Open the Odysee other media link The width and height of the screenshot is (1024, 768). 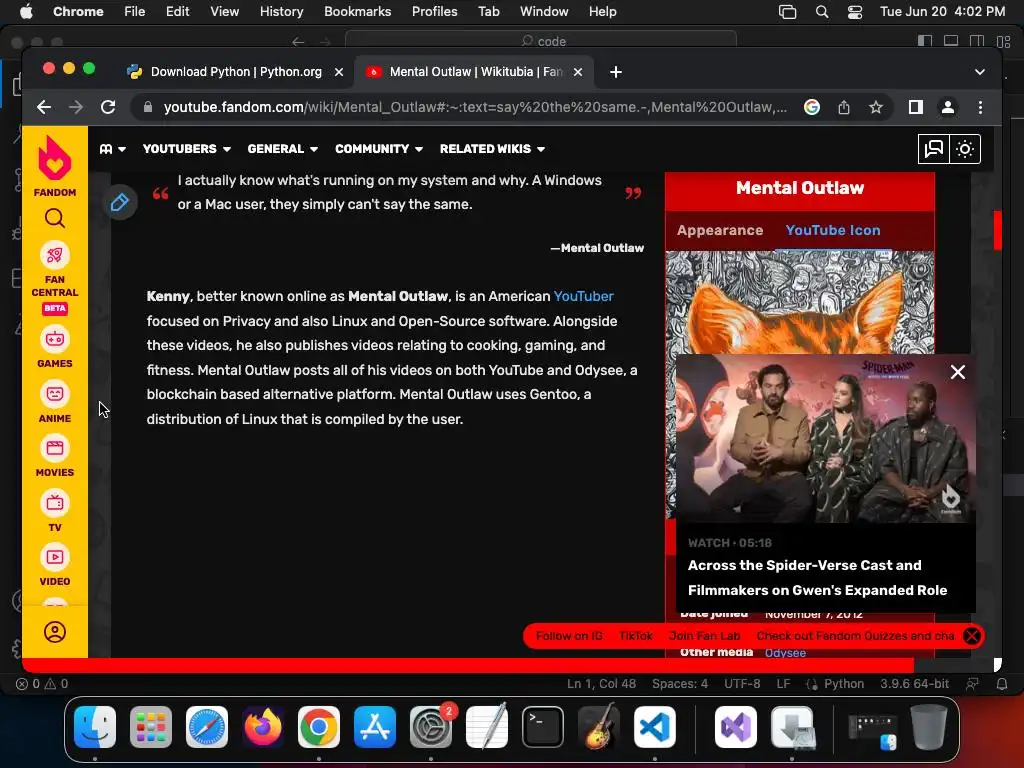tap(785, 652)
